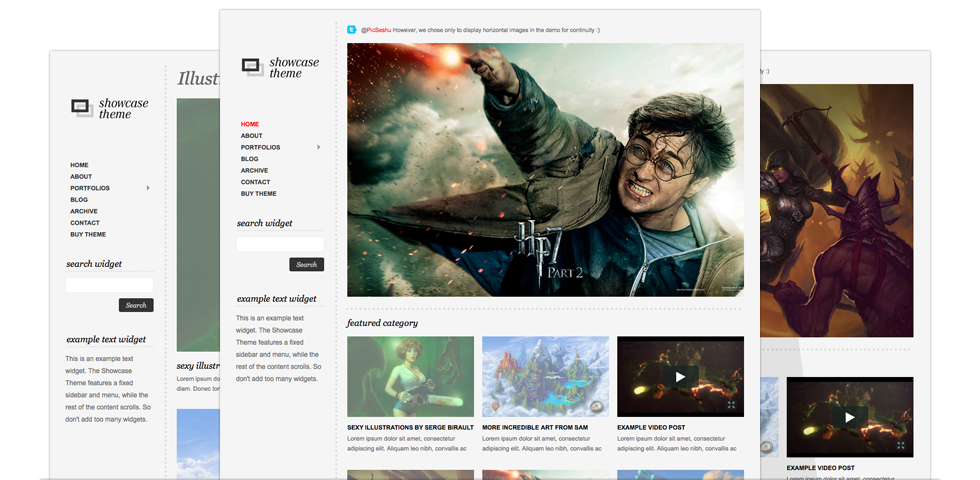Image resolution: width=980 pixels, height=480 pixels.
Task: Click the search widget heading in front window
Action: click(x=264, y=223)
